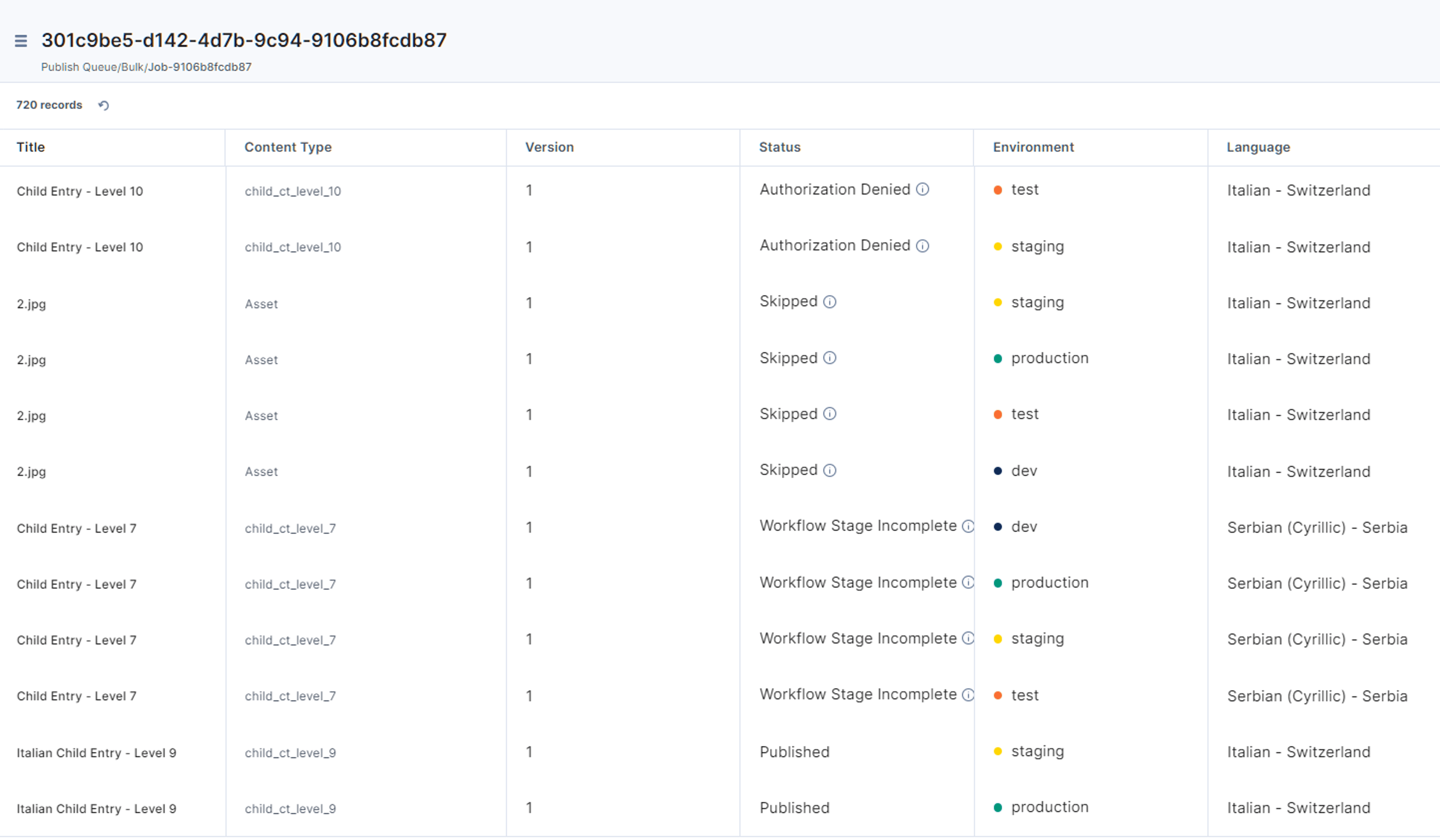Click the Content Type column header
This screenshot has width=1440, height=840.
click(288, 147)
